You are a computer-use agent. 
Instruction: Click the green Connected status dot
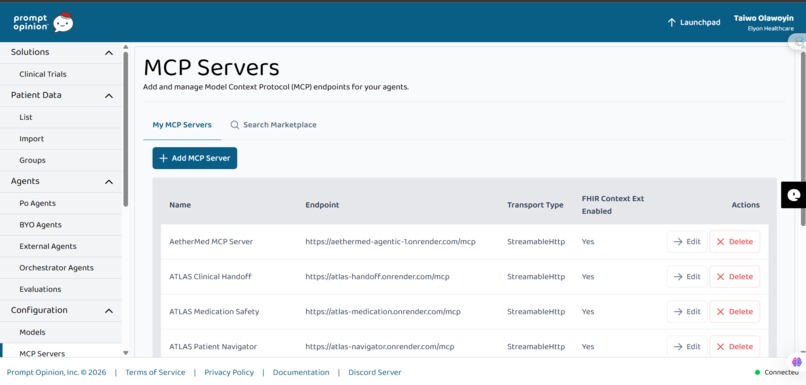click(x=757, y=372)
